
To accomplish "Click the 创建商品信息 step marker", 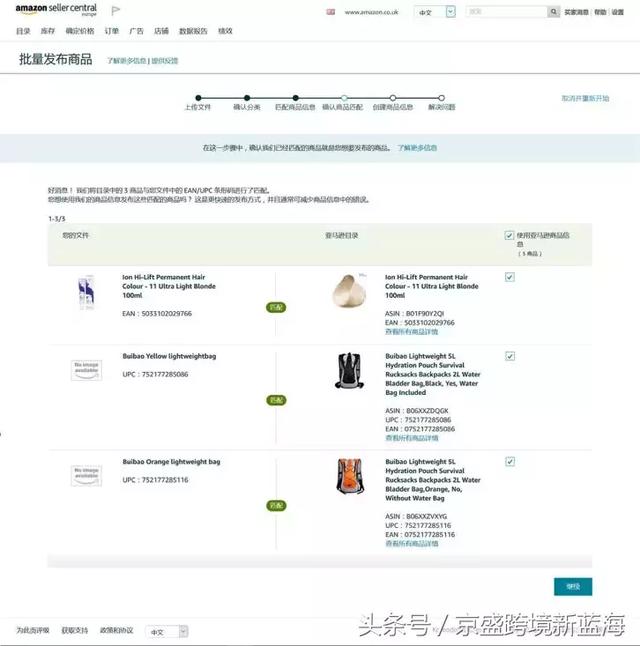I will coord(393,98).
